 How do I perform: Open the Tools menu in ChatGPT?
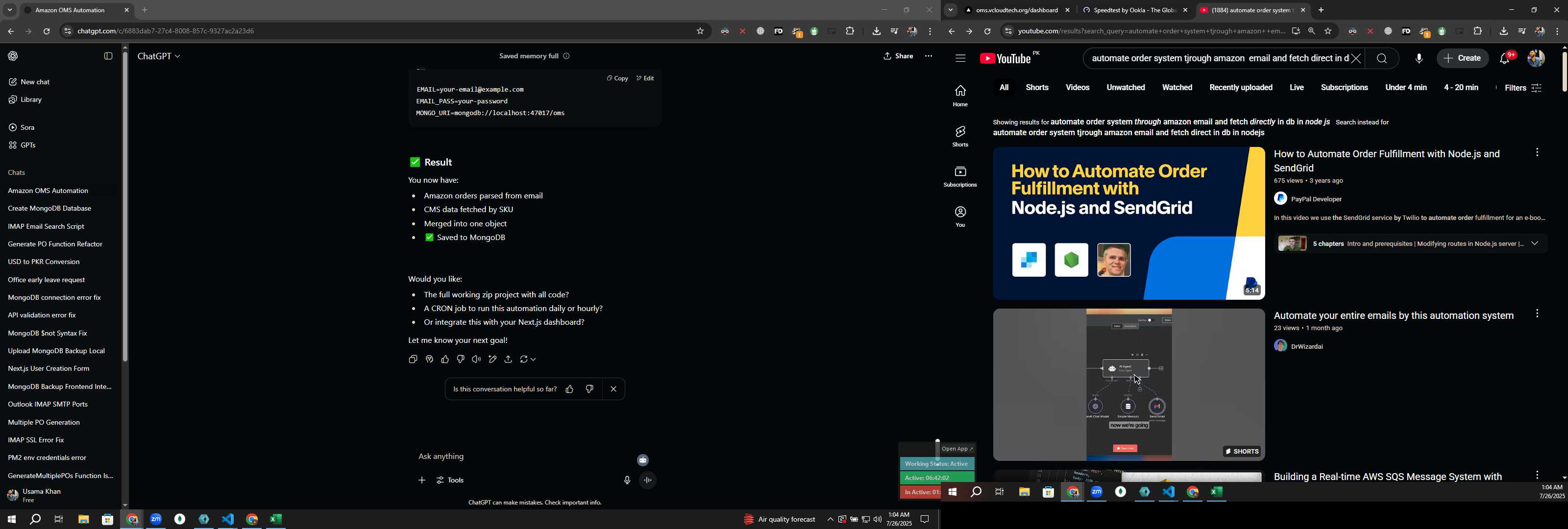(451, 481)
